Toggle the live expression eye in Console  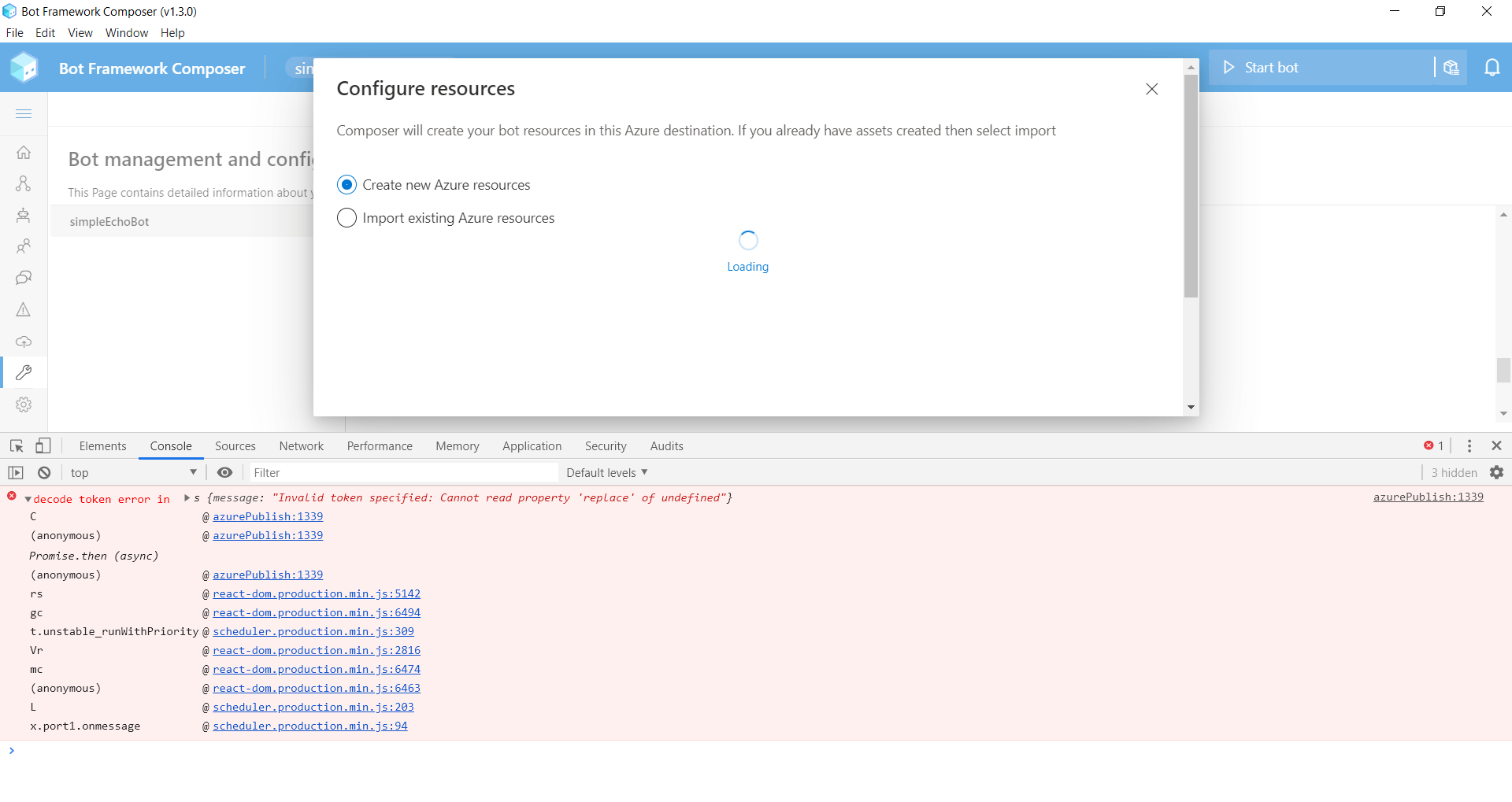coord(225,472)
